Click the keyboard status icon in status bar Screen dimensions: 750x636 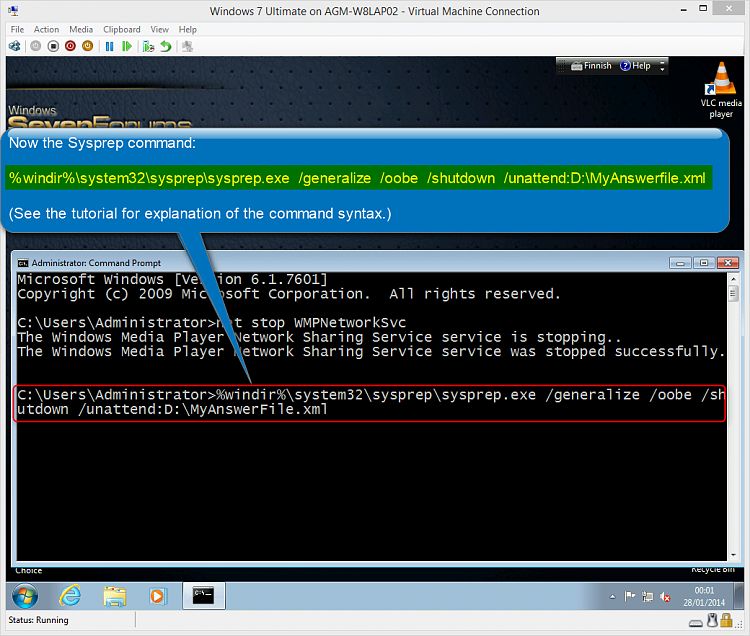coord(695,623)
